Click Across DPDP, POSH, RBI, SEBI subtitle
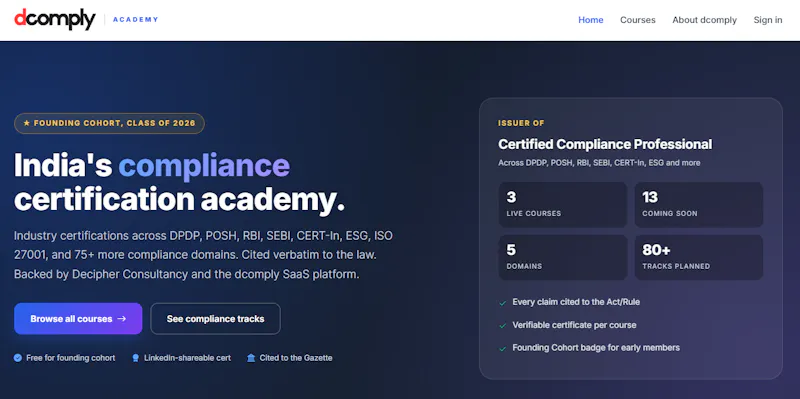 [599, 163]
